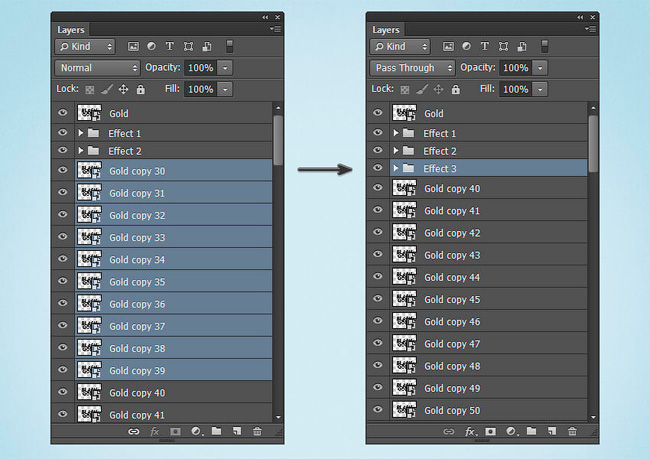The width and height of the screenshot is (650, 459).
Task: Select Layers tab in right panel
Action: 386,30
